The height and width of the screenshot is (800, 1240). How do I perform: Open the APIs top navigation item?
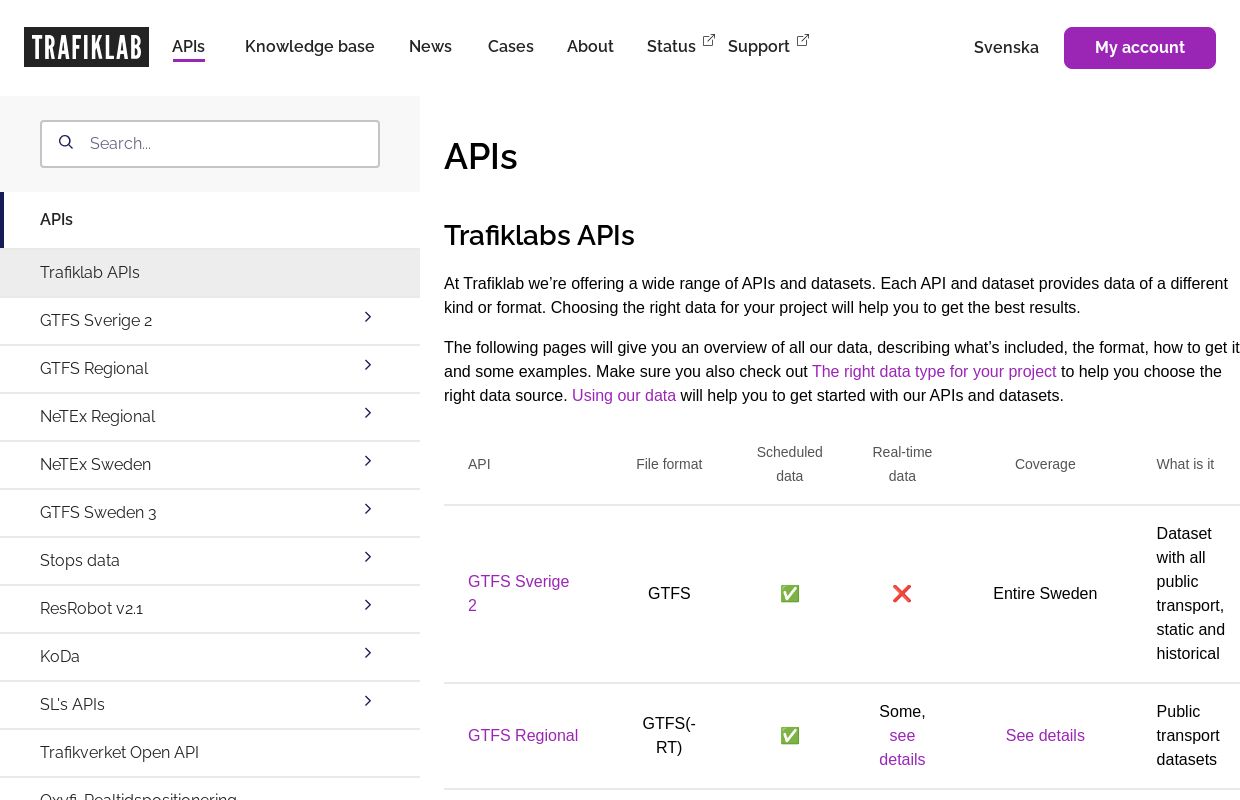[188, 47]
